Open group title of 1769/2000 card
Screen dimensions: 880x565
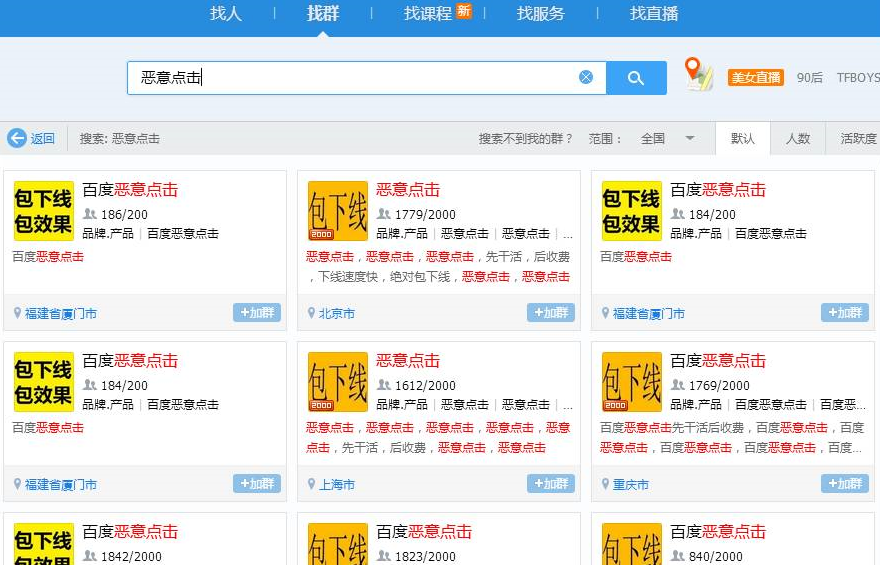718,361
